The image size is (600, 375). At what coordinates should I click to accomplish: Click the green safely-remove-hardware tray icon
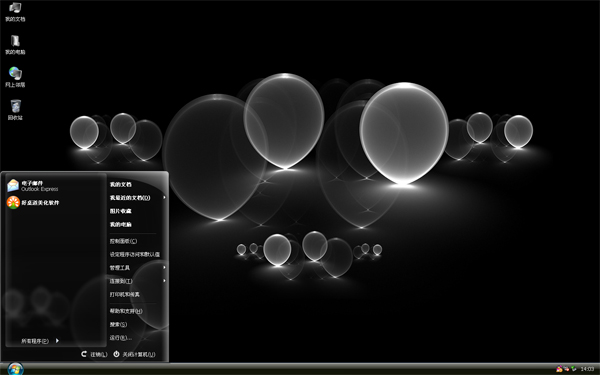coord(574,368)
